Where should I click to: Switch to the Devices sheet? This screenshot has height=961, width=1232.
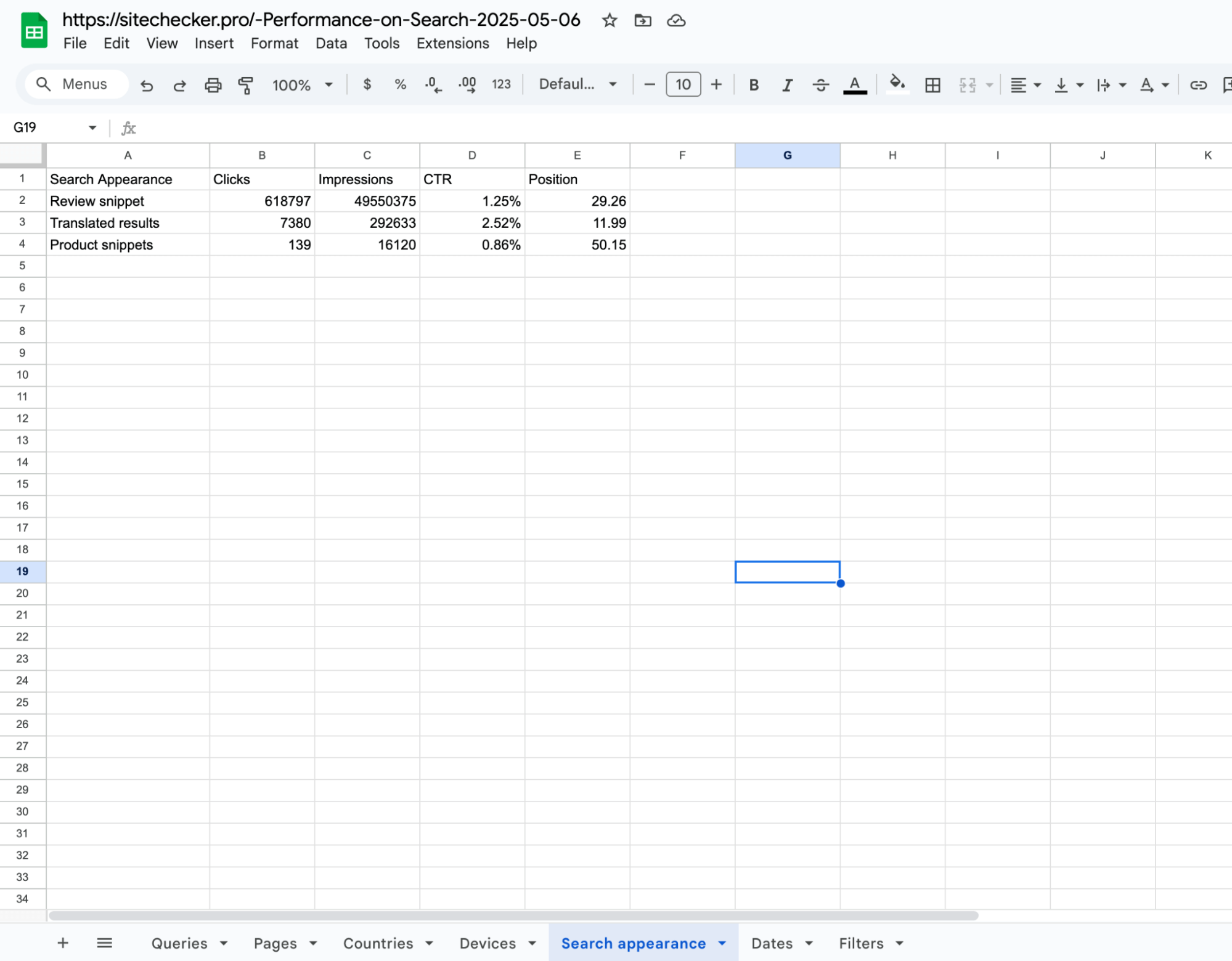pyautogui.click(x=487, y=943)
